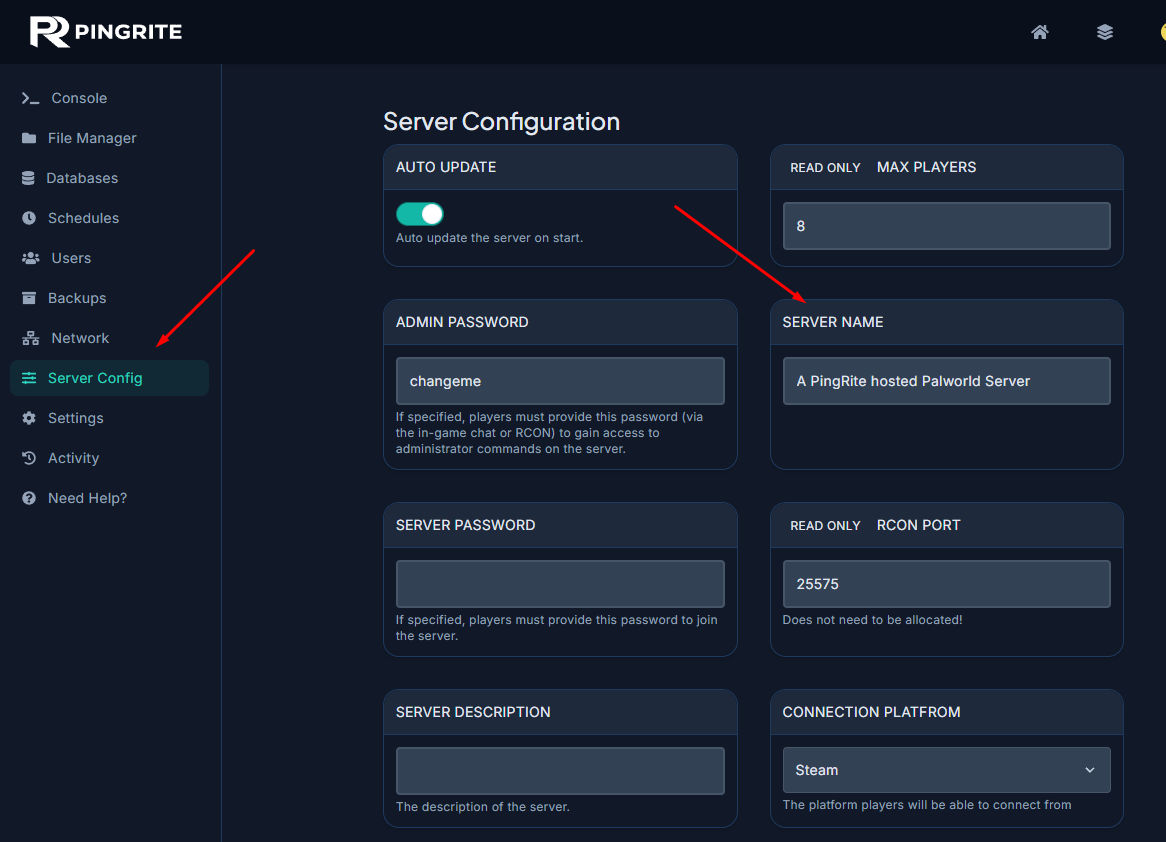Click the home icon in top bar
This screenshot has height=842, width=1166.
1040,32
